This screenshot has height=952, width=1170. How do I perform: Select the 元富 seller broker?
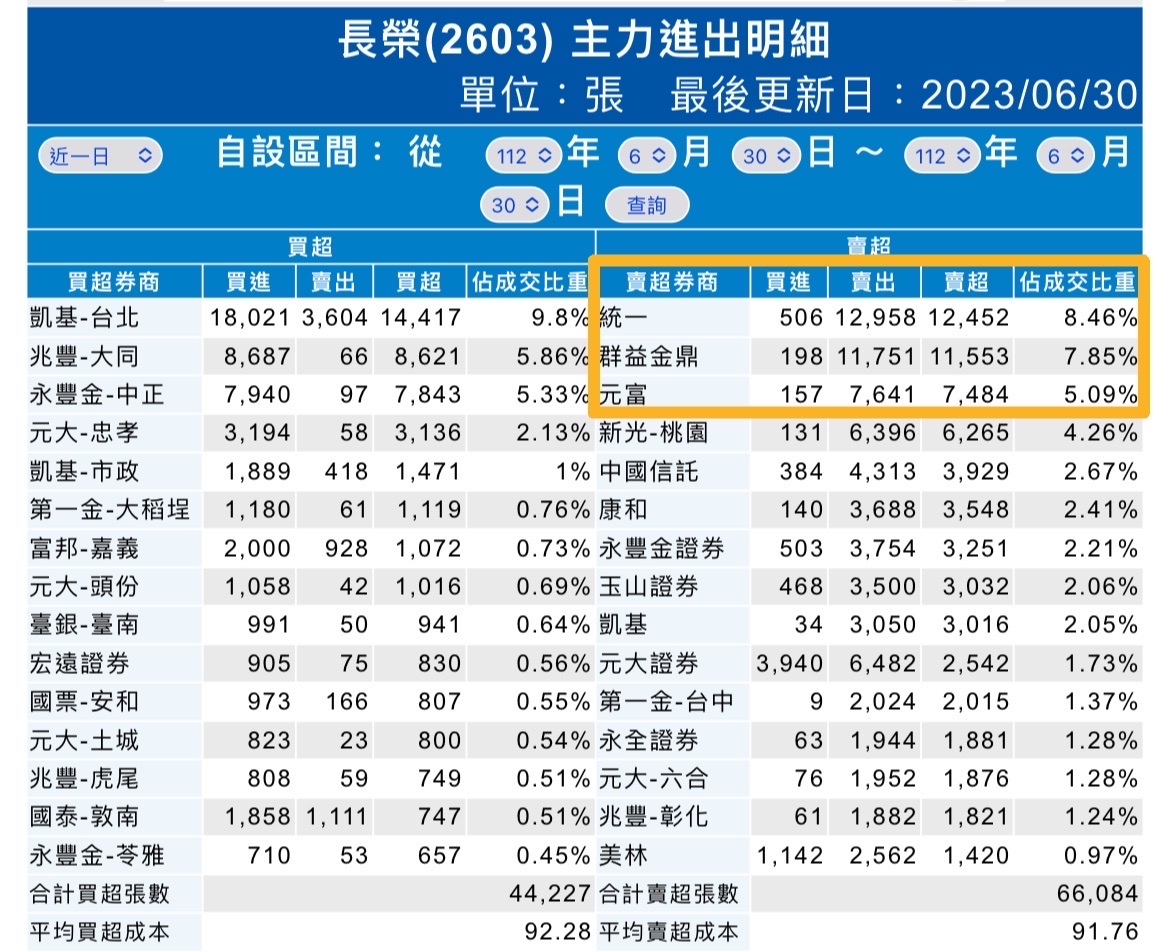(x=623, y=395)
